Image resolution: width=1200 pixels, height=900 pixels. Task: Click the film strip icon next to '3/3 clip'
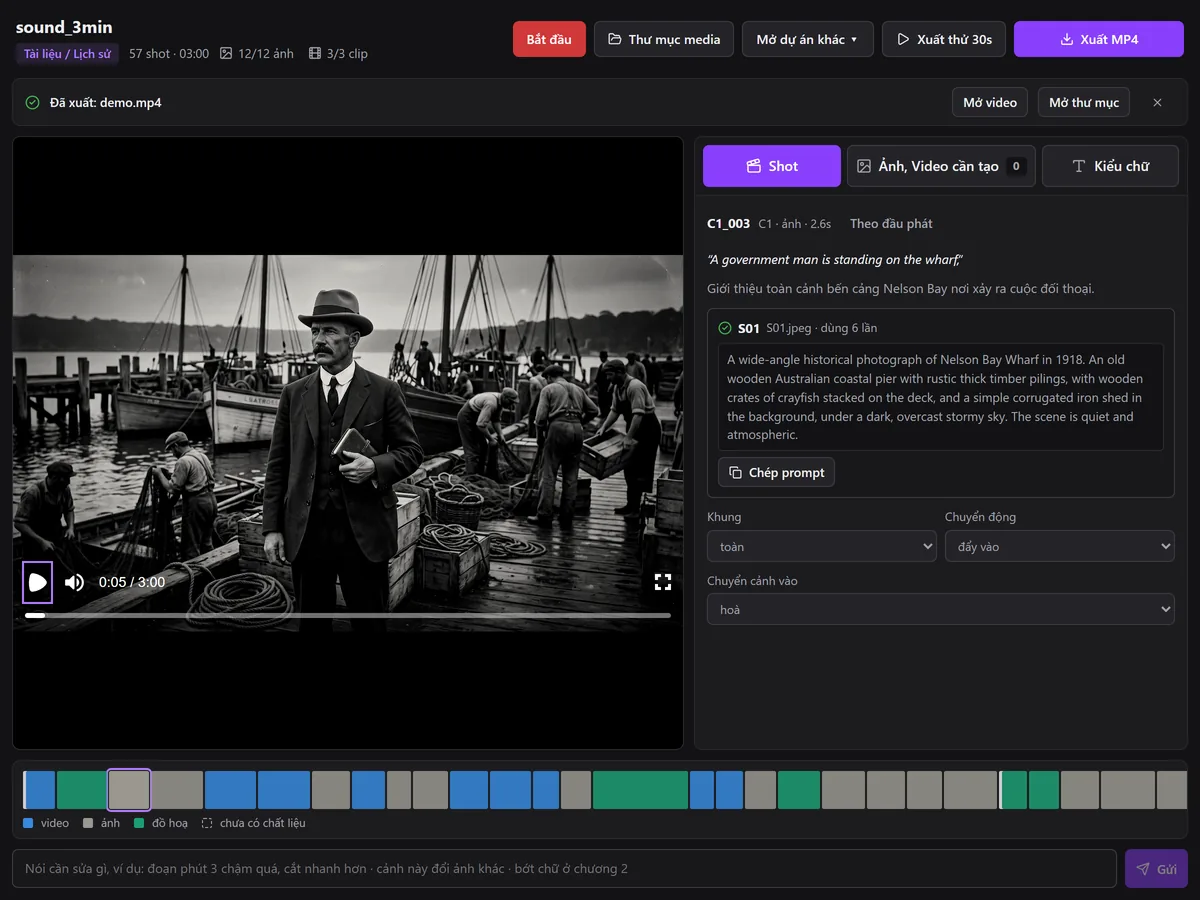click(x=315, y=54)
